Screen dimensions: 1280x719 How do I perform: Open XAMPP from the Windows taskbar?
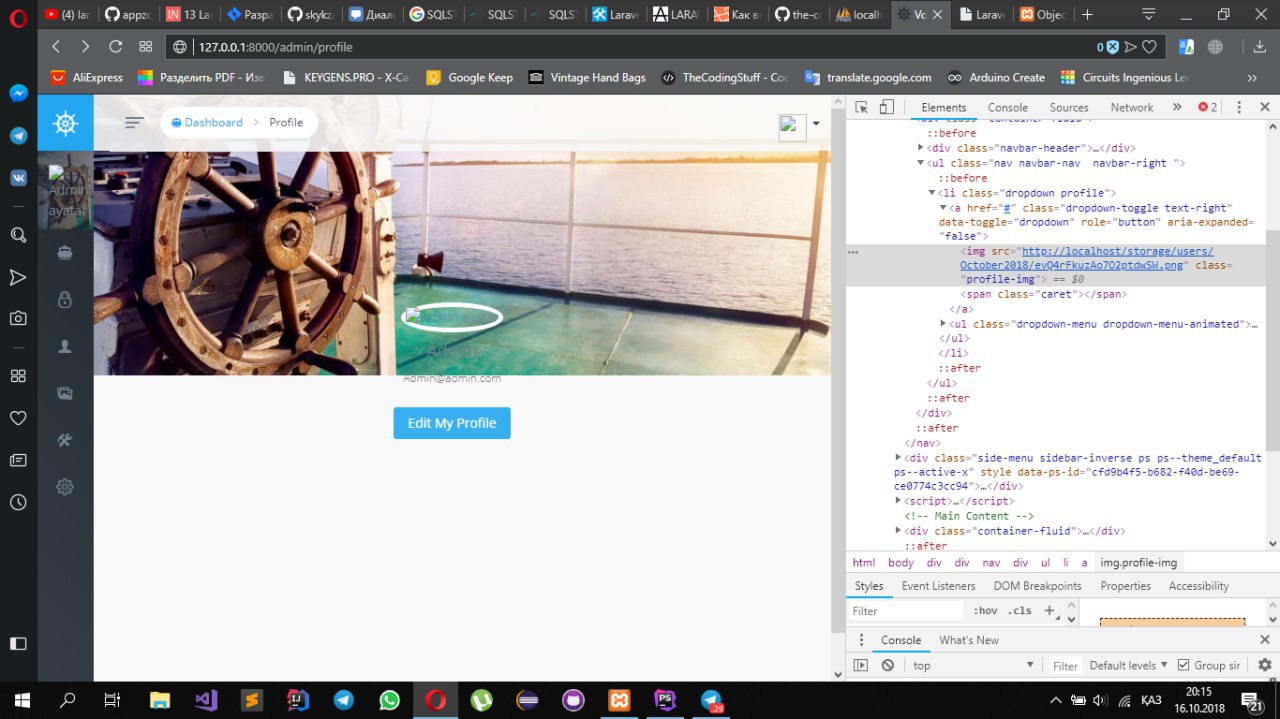pos(619,700)
